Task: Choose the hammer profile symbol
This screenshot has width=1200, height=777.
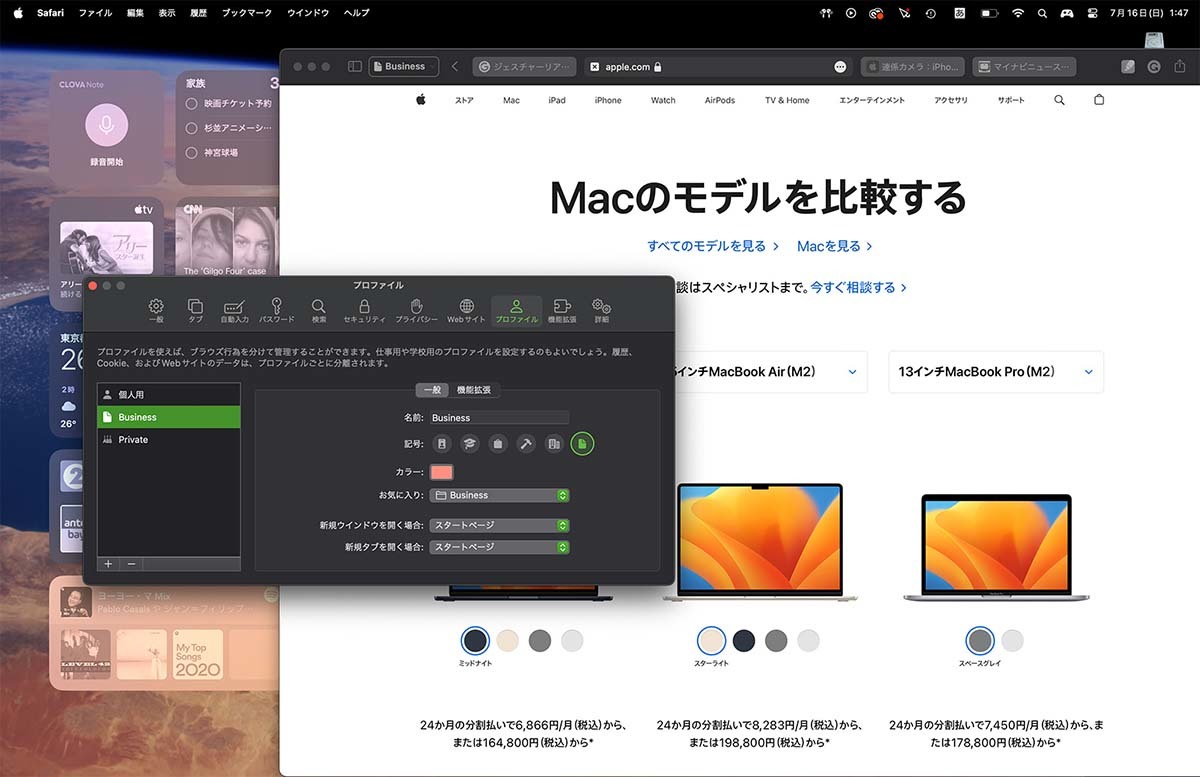Action: click(x=526, y=444)
